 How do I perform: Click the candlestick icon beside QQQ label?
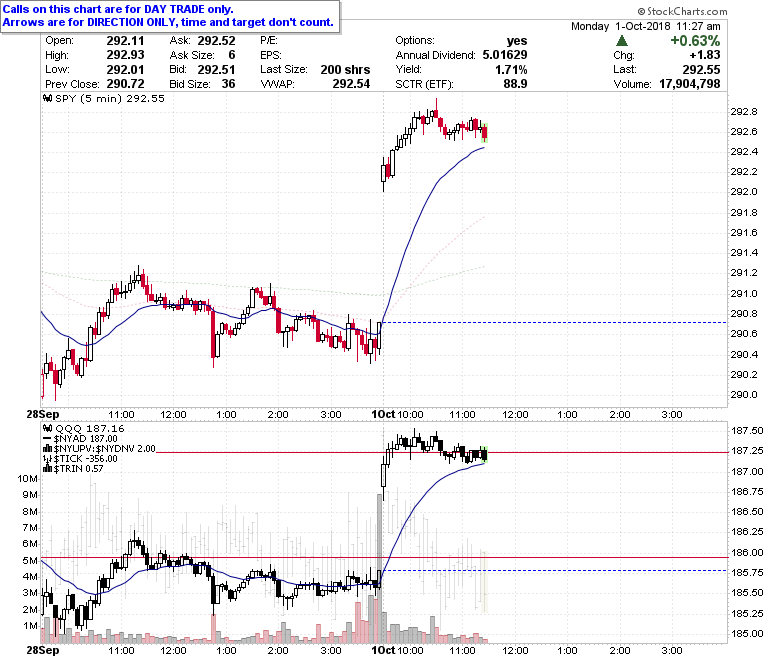click(x=48, y=428)
